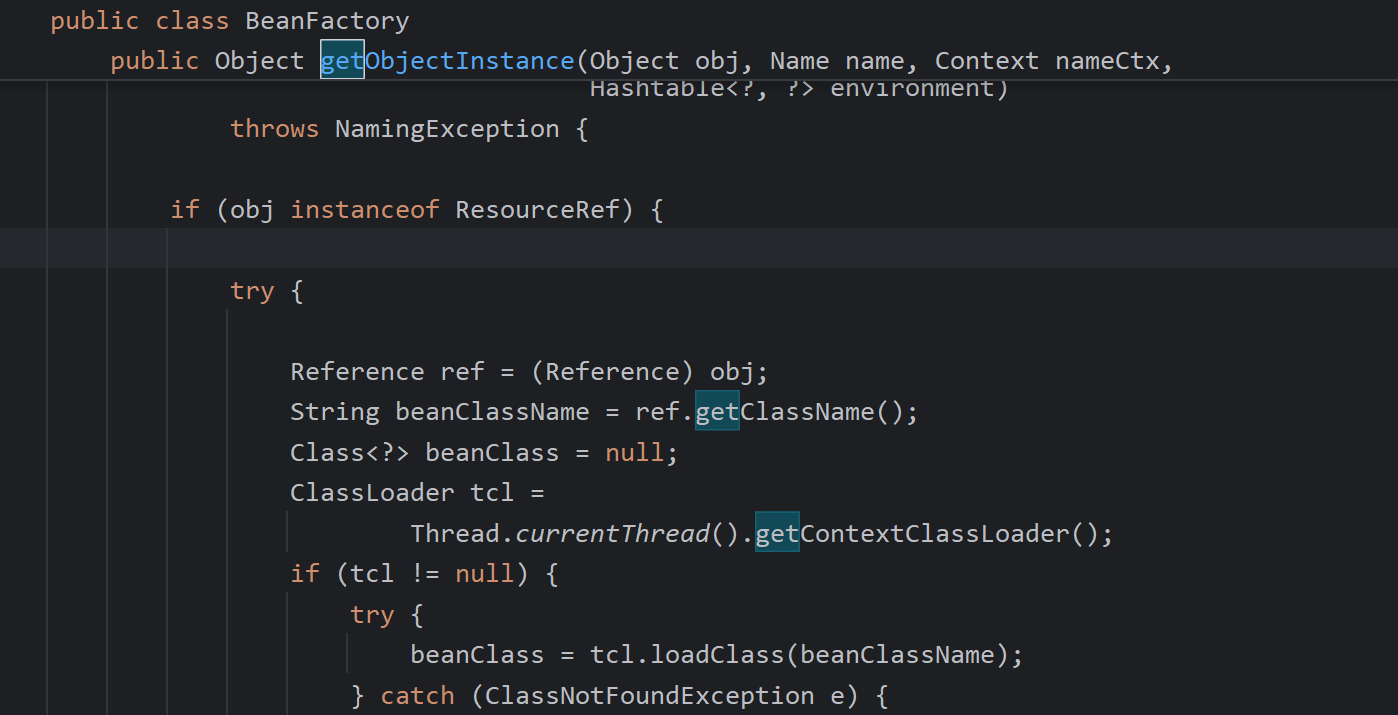Click 'Hashtable<?, ?> environment' parameter

click(x=792, y=89)
